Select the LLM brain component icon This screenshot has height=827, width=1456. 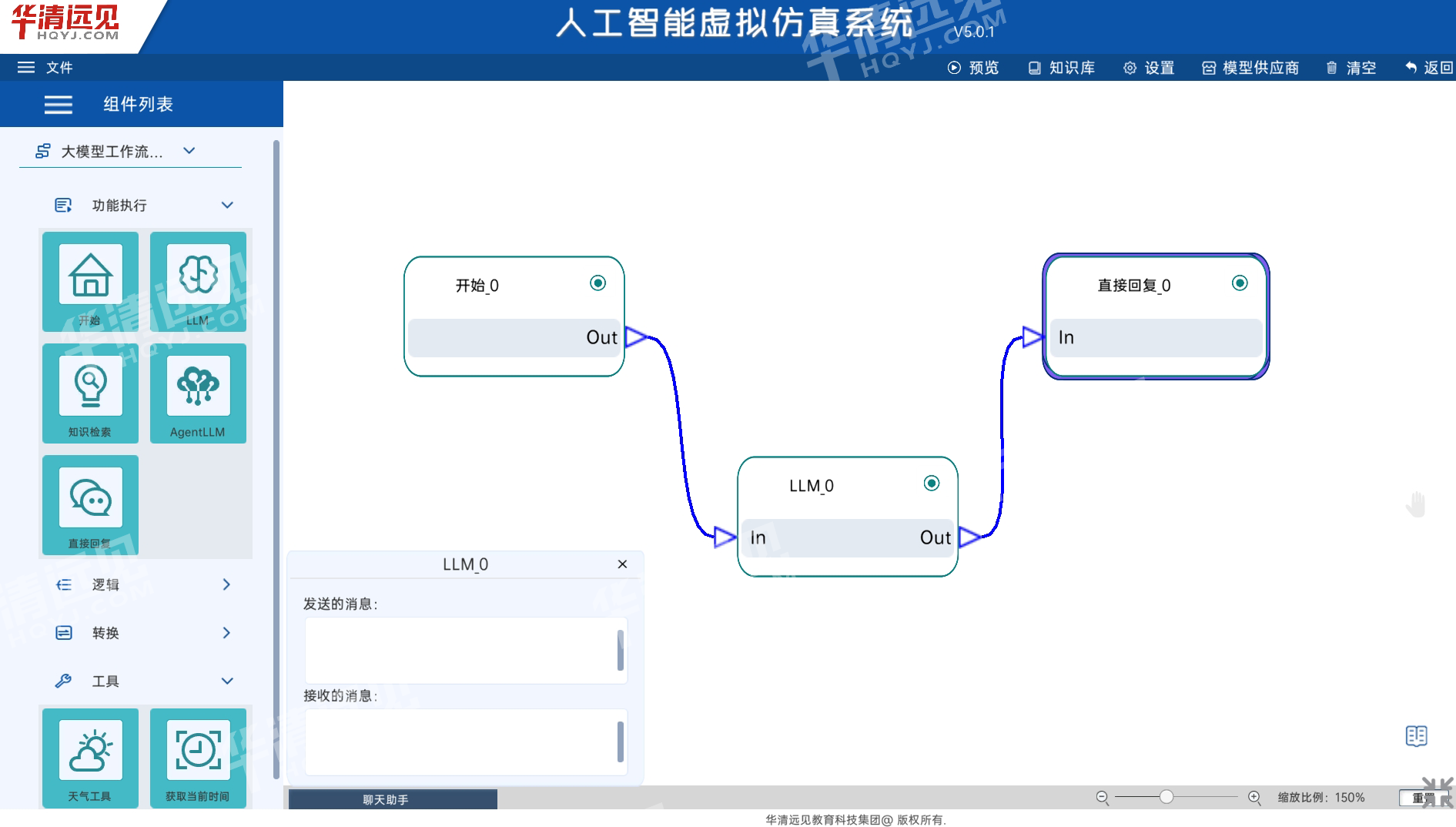[x=198, y=276]
